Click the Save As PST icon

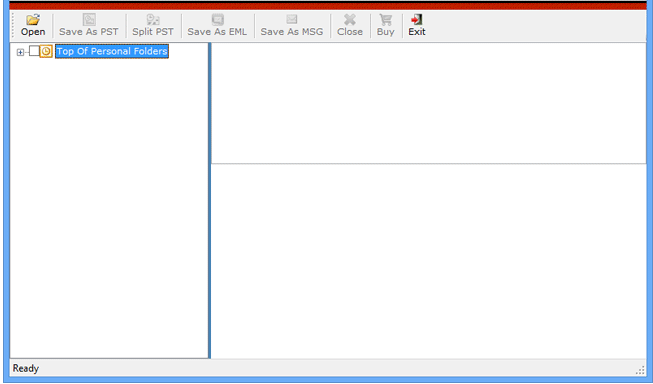pos(89,19)
